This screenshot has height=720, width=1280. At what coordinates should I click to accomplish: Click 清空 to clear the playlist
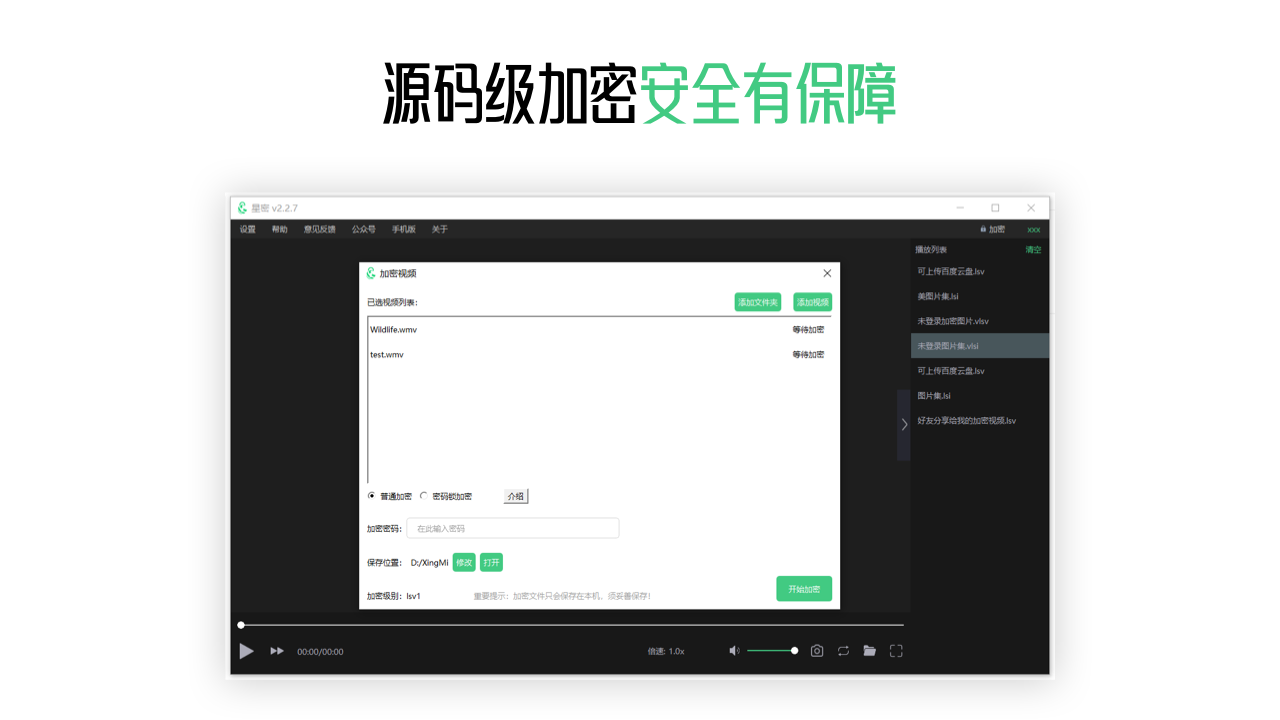1033,250
